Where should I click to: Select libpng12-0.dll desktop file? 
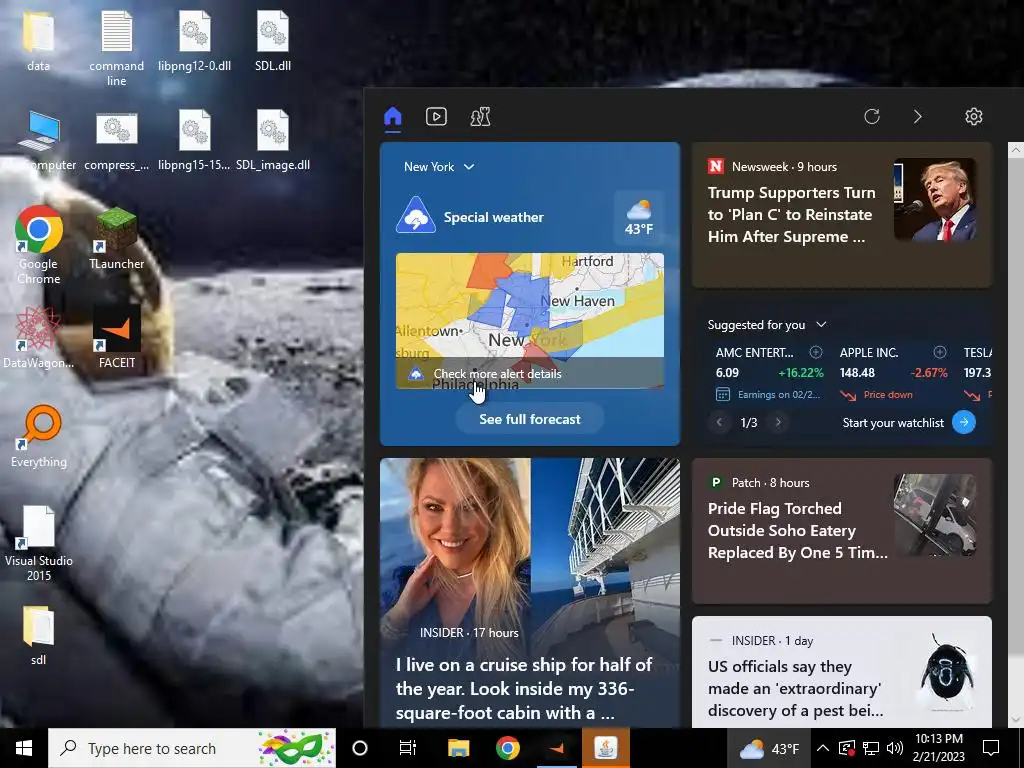coord(195,40)
